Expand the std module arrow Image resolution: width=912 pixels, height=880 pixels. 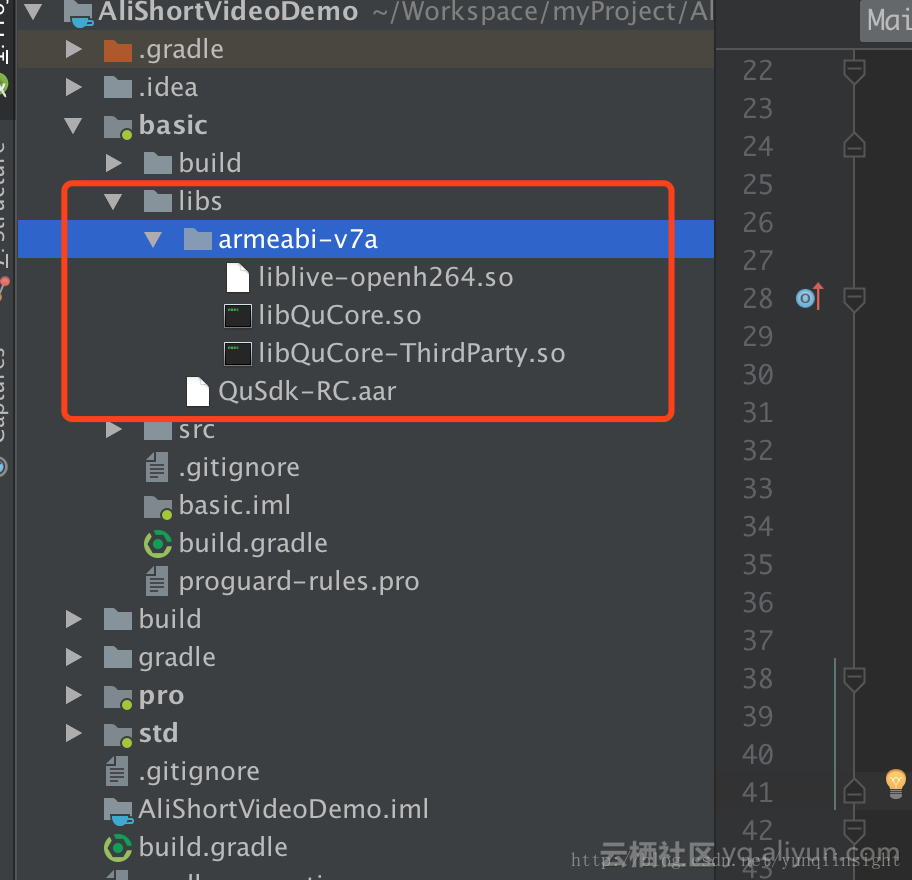tap(74, 733)
